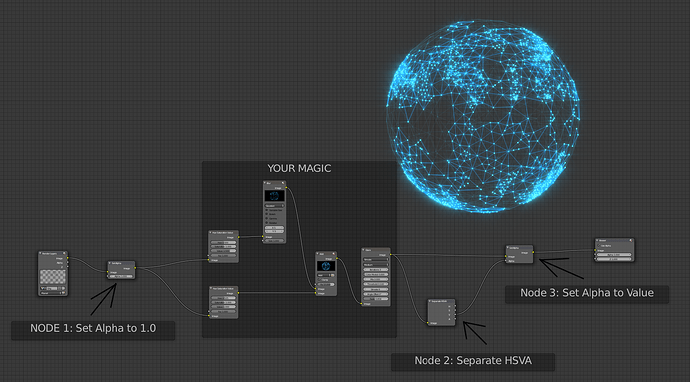Click Image input socket of upper Hue Saturation node

208,260
